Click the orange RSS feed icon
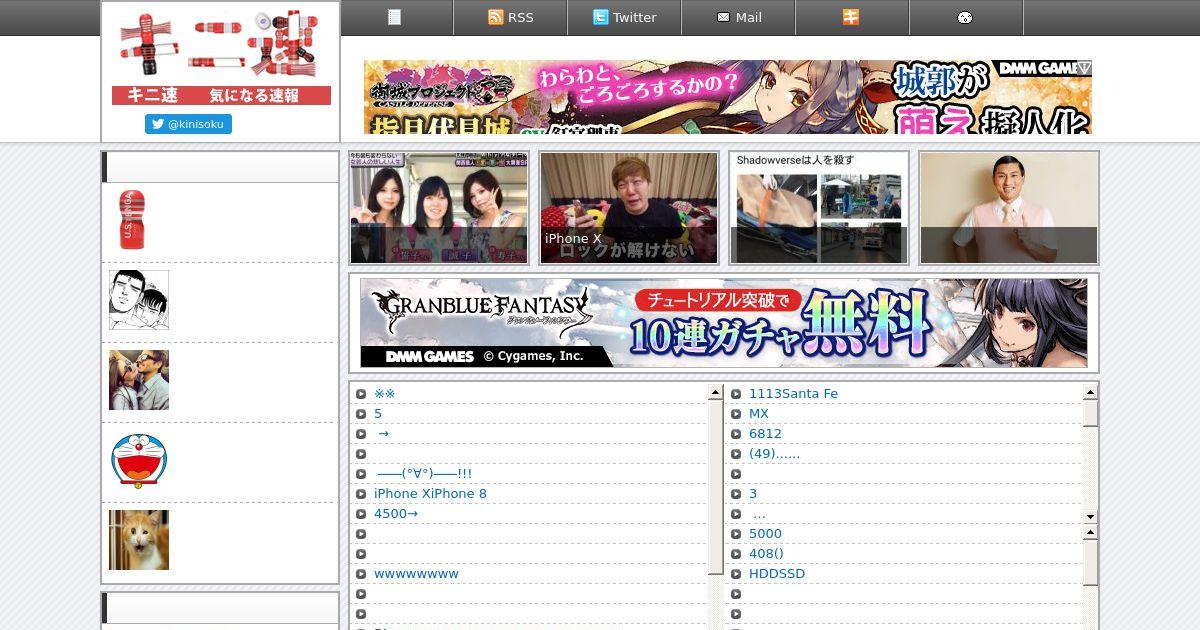Screen dimensions: 1200x630 coord(495,17)
